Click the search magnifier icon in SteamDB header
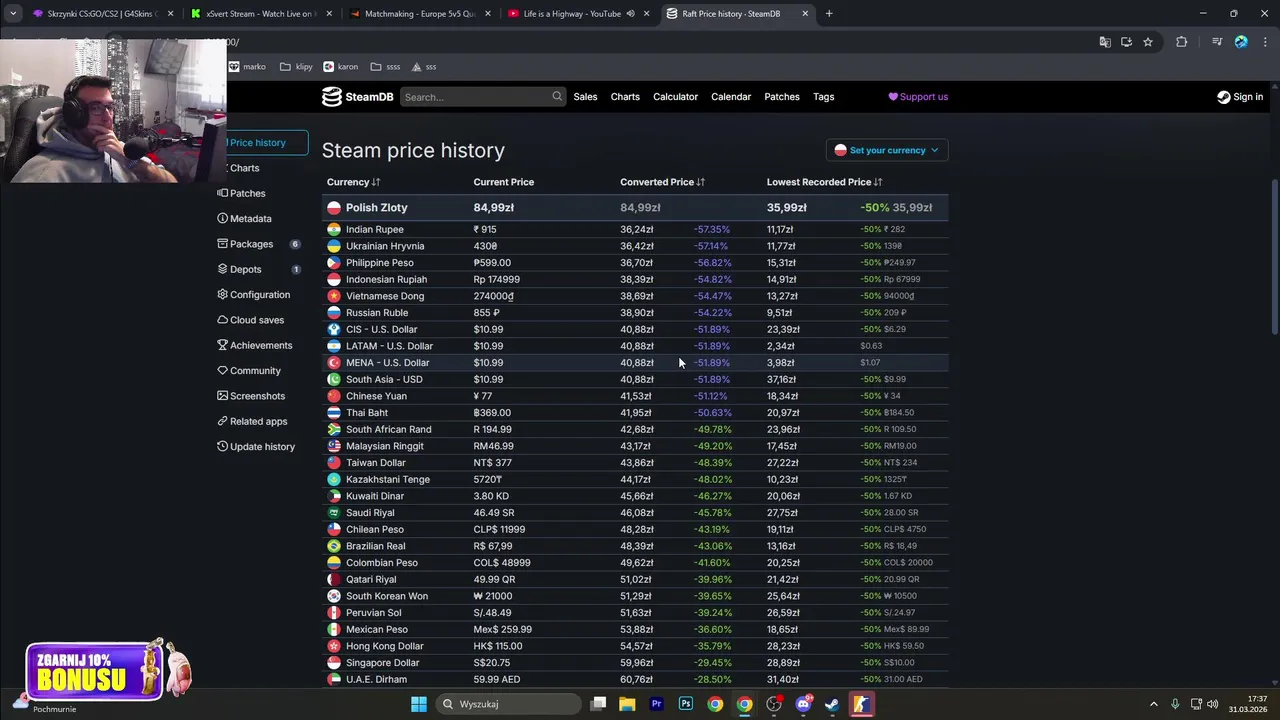 pos(557,97)
